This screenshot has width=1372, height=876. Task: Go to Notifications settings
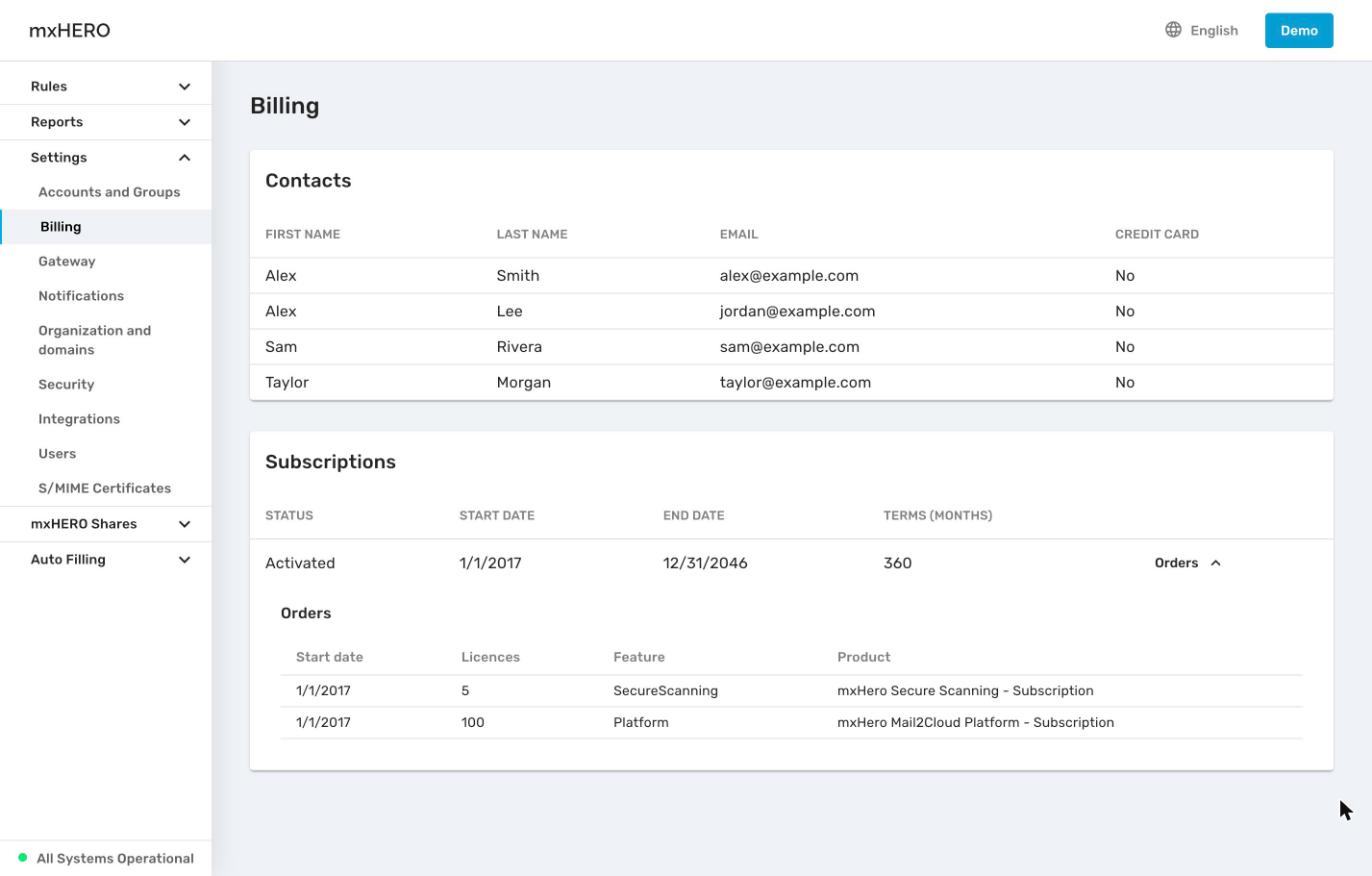[x=81, y=296]
